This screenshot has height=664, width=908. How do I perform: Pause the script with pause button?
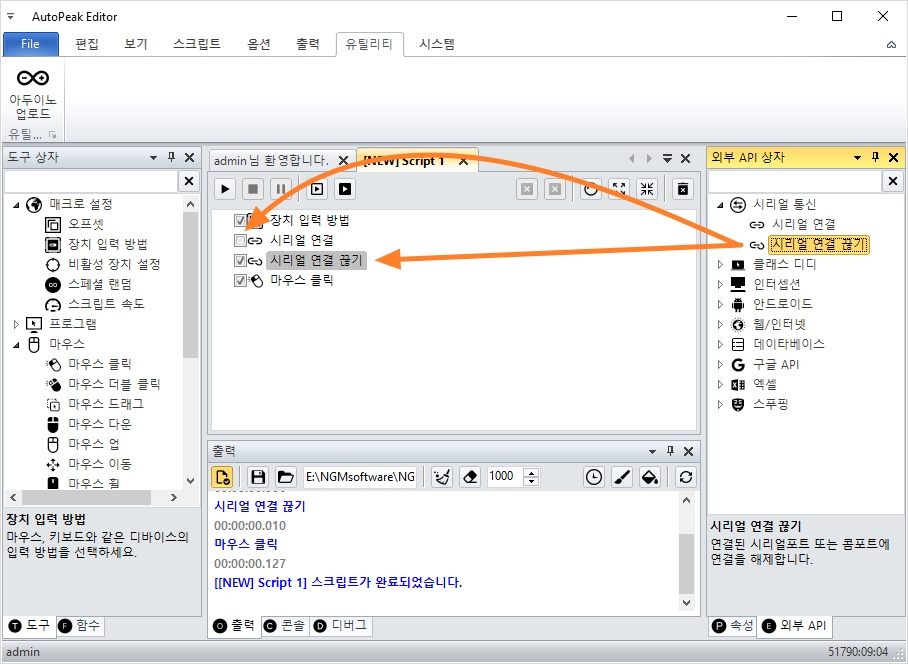pos(281,189)
